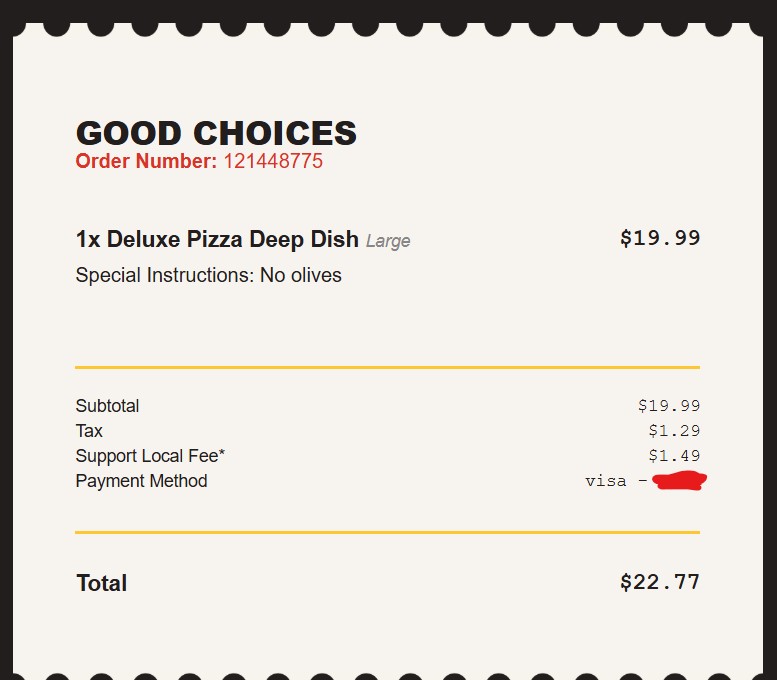The width and height of the screenshot is (777, 680).
Task: Click the Tax amount $1.29
Action: point(674,431)
